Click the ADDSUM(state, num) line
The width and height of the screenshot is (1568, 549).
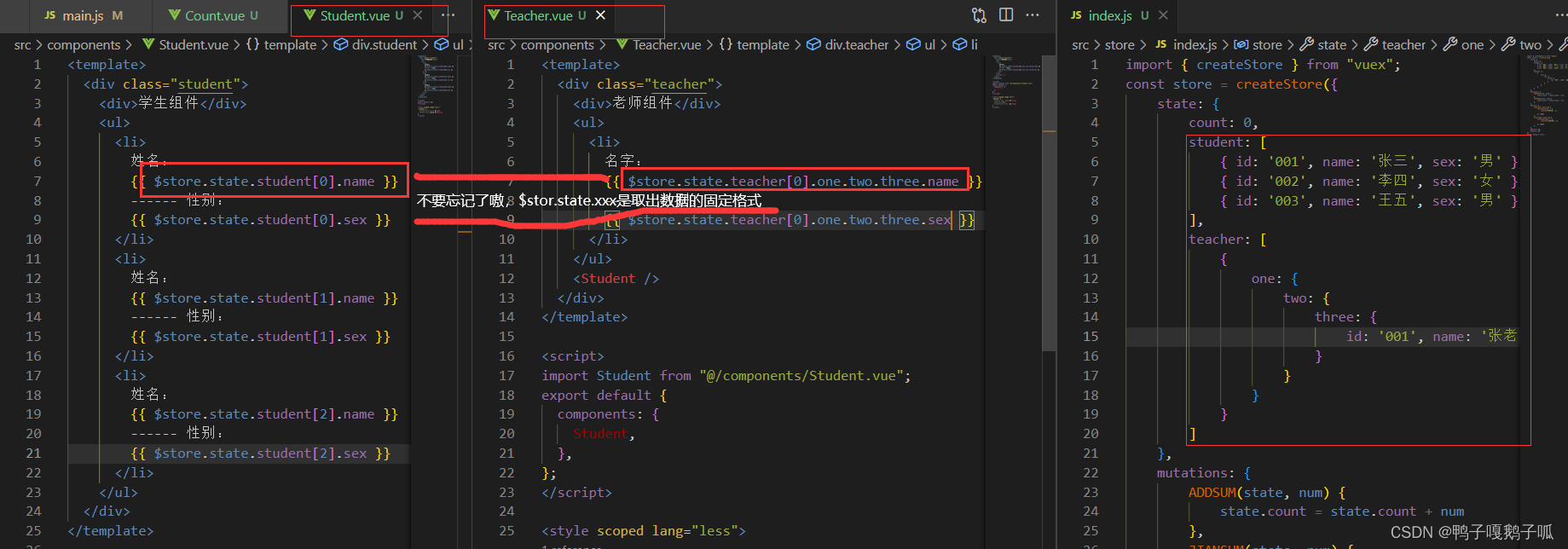[x=1266, y=493]
